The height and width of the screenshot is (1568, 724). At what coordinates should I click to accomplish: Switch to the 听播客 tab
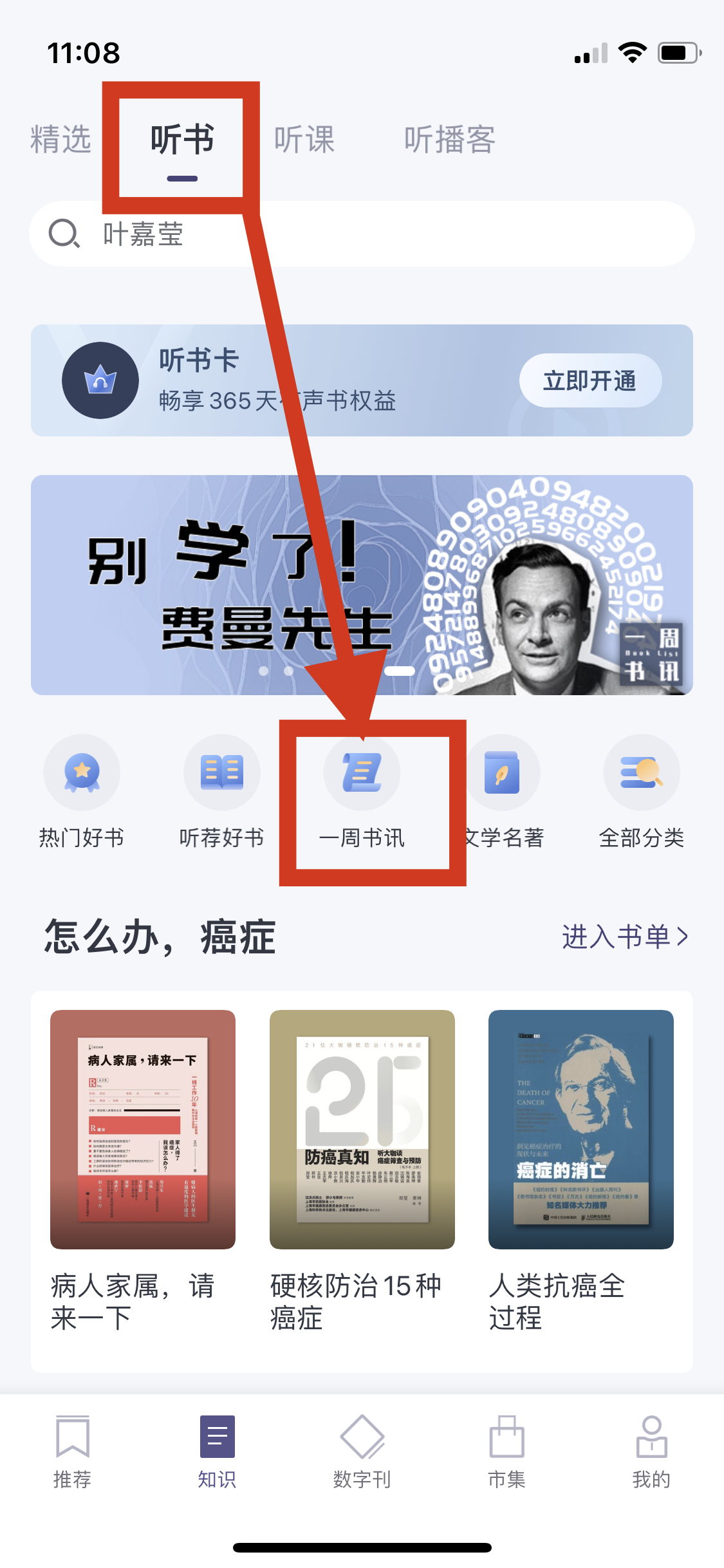[x=450, y=140]
